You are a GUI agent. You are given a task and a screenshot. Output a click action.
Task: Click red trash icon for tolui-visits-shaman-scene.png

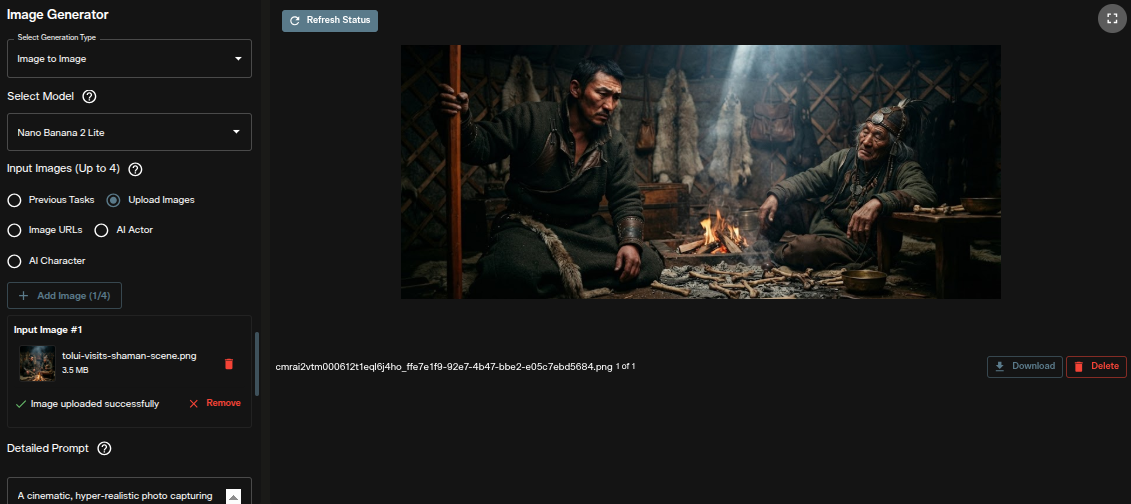click(x=229, y=363)
